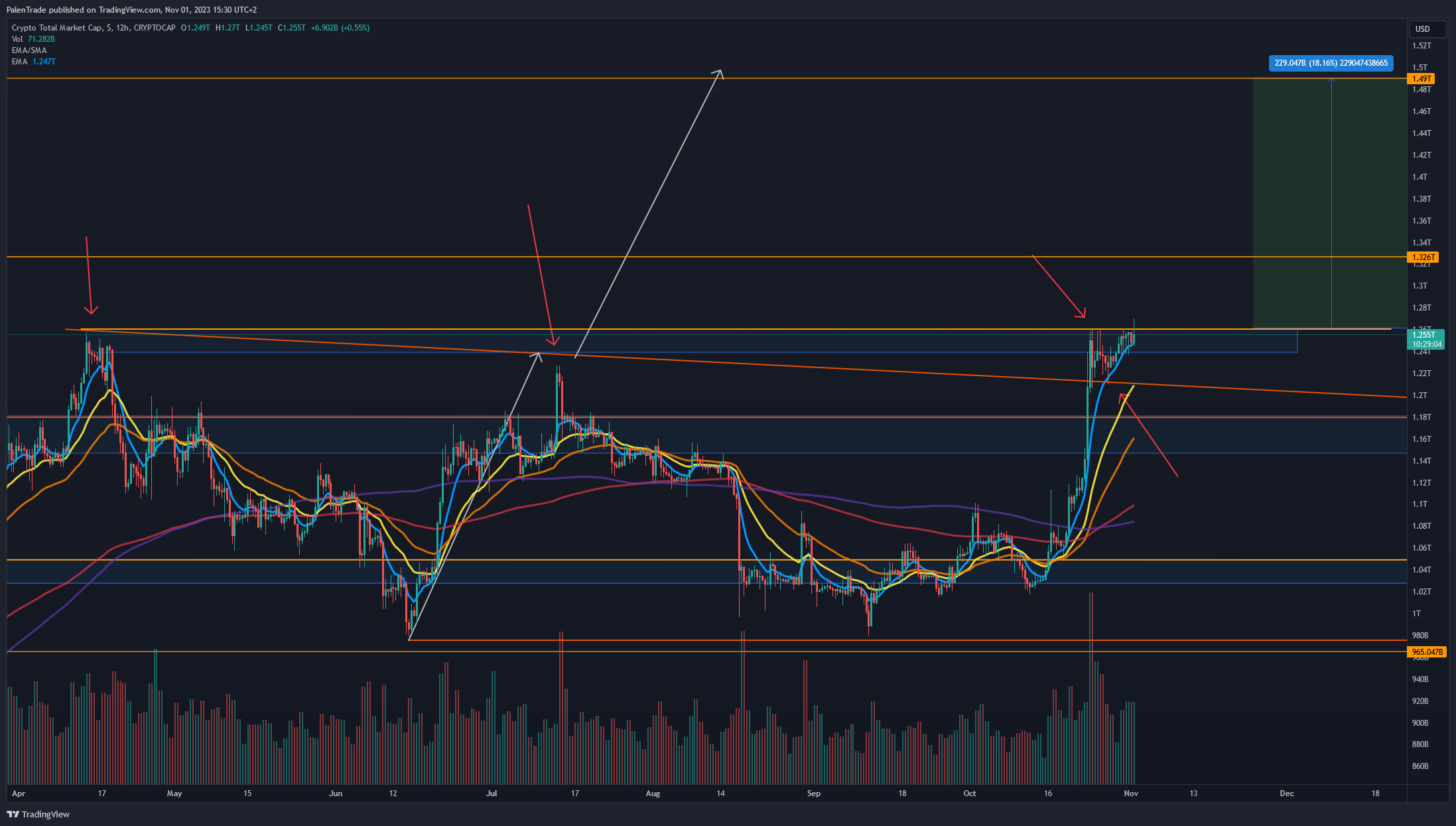Click the PalenTrade published header text
The image size is (1456, 826).
pos(131,10)
